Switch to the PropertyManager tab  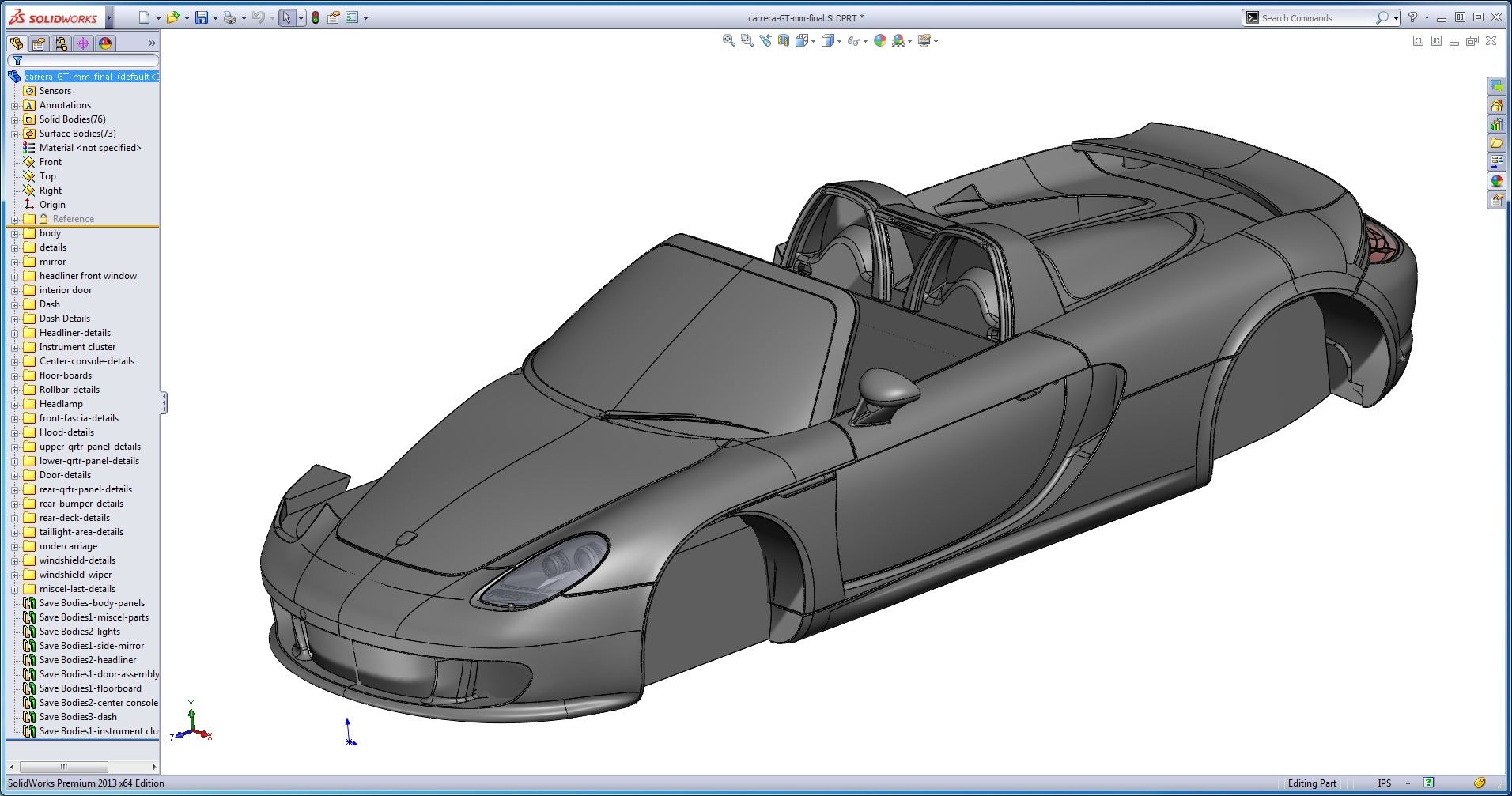[39, 43]
